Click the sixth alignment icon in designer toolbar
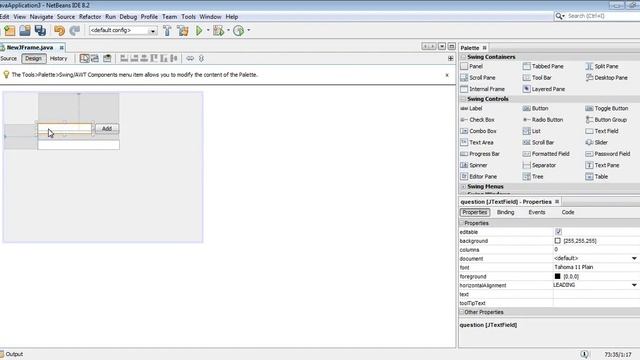640x360 pixels. tap(174, 58)
